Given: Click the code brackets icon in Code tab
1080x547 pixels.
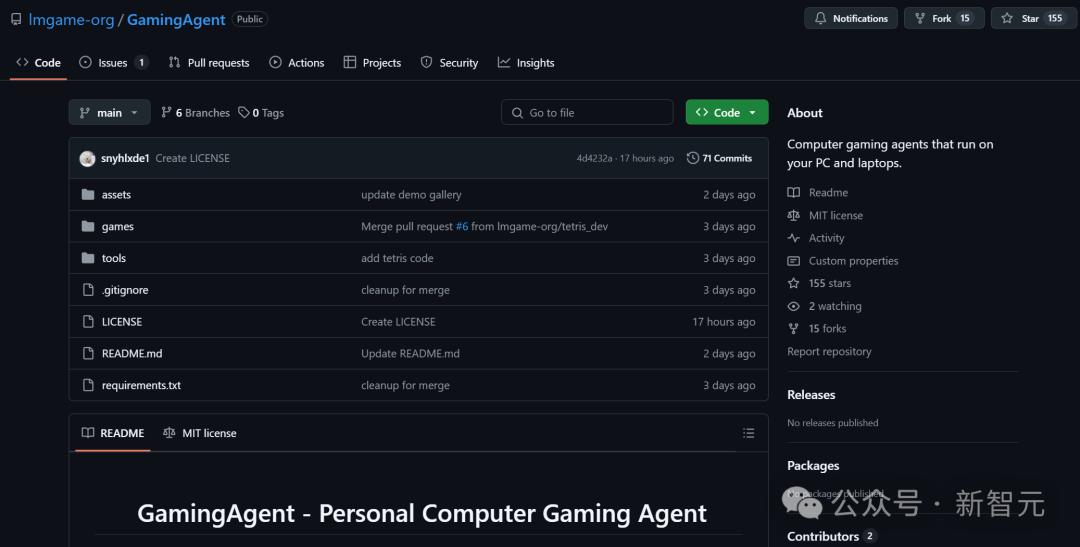Looking at the screenshot, I should tap(22, 63).
